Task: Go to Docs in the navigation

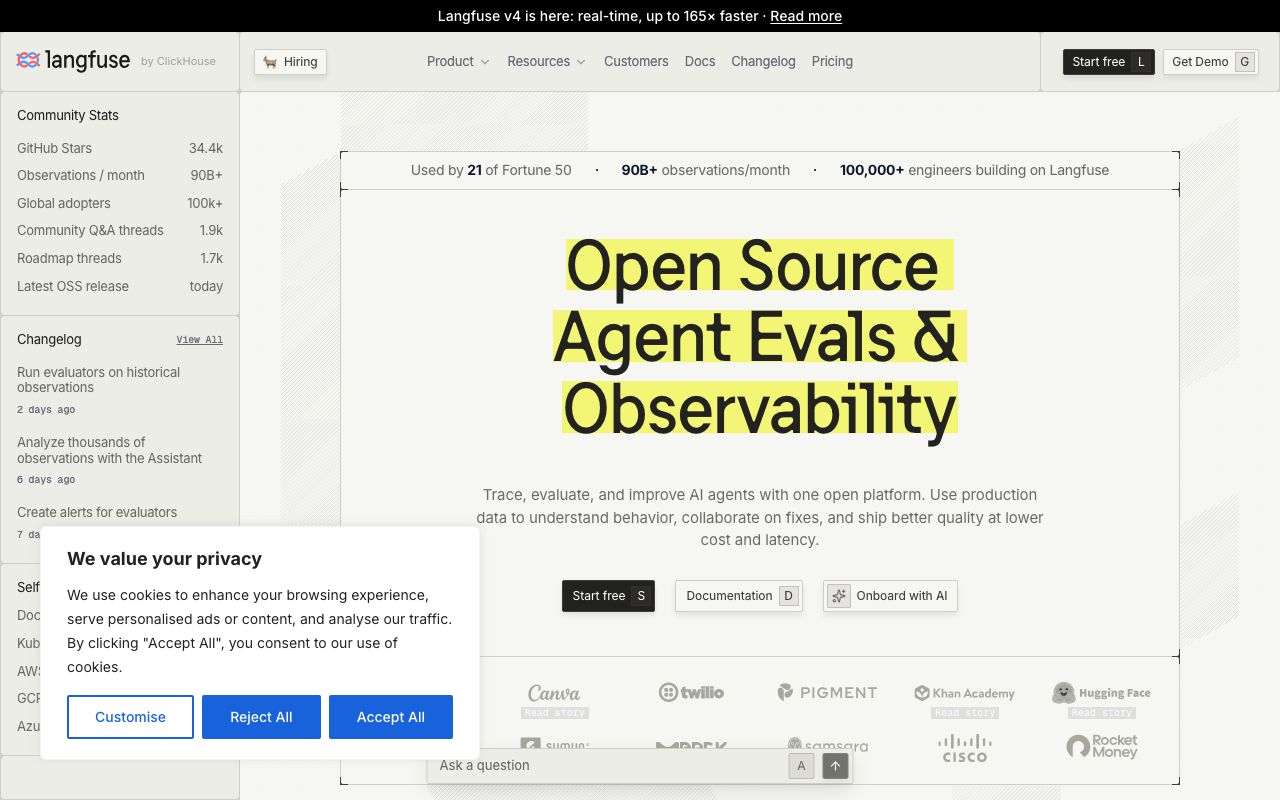Action: pyautogui.click(x=700, y=61)
